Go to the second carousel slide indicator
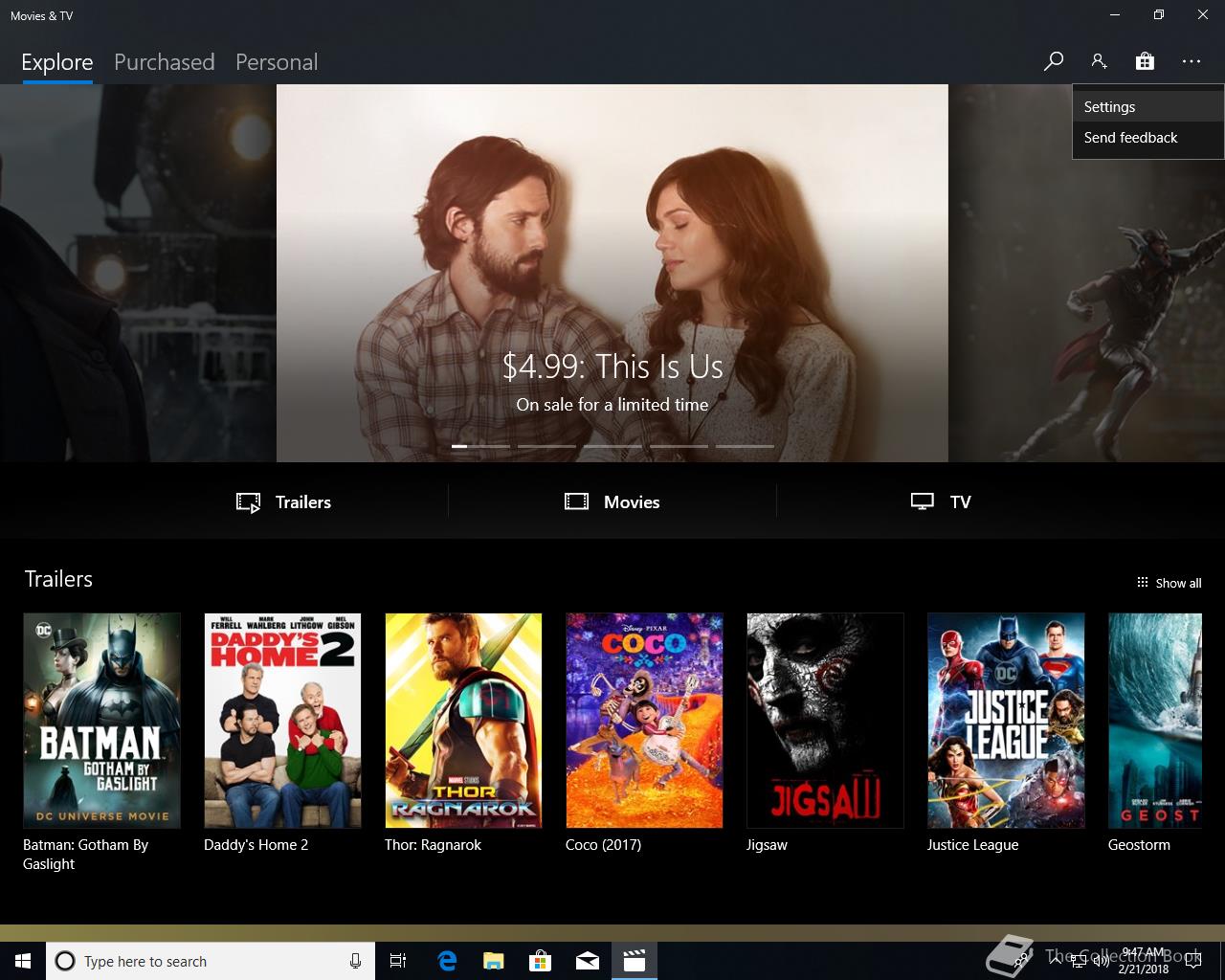The width and height of the screenshot is (1225, 980). [x=546, y=446]
